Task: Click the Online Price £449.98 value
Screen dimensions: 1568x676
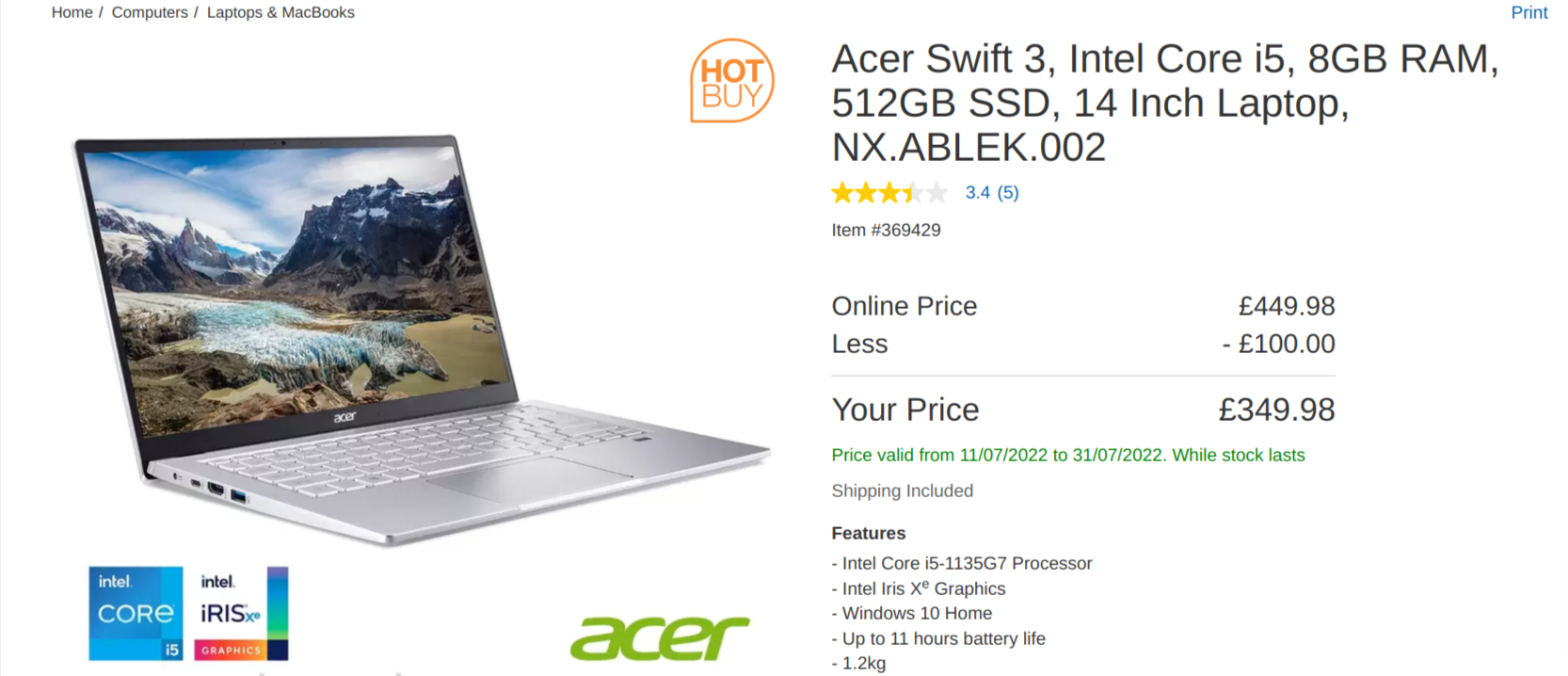Action: point(1287,306)
